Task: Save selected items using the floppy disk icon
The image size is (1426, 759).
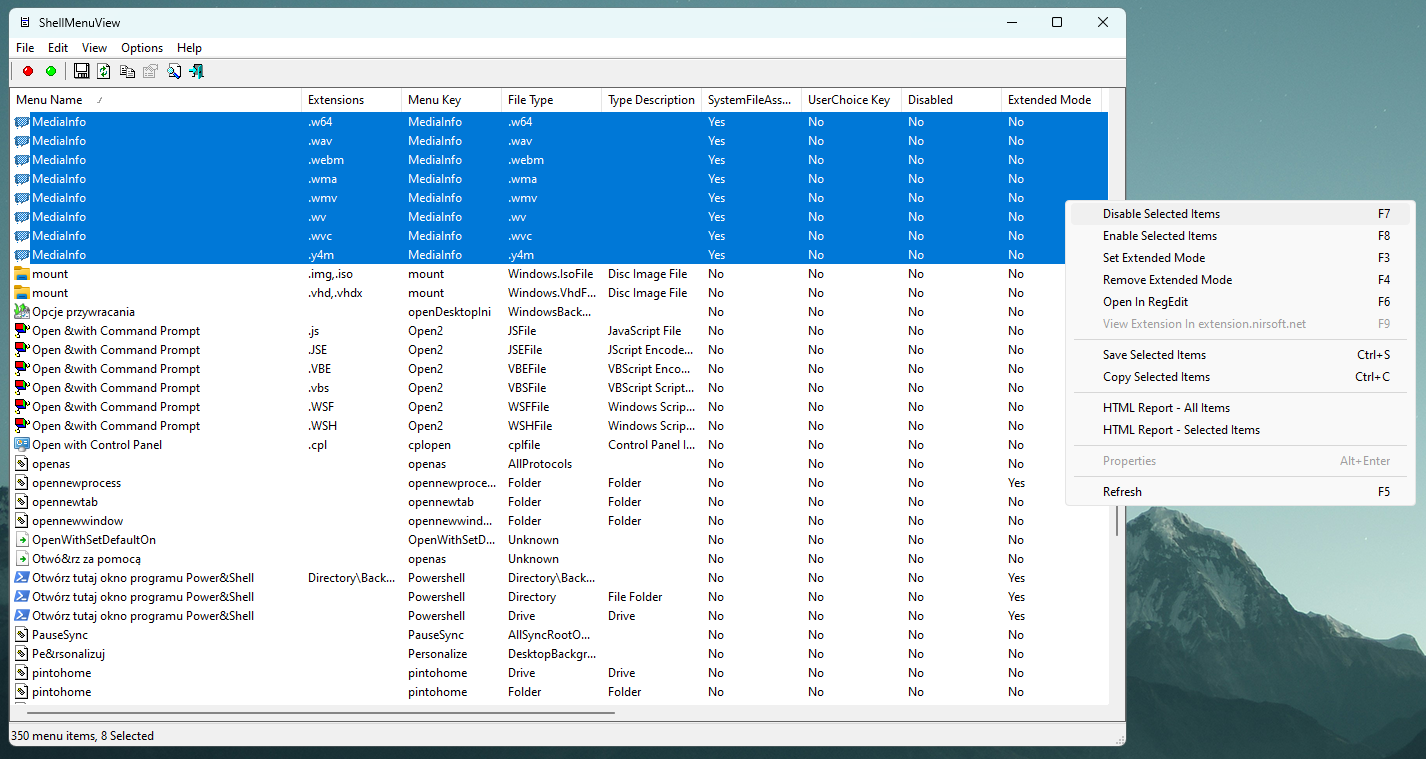Action: [81, 71]
